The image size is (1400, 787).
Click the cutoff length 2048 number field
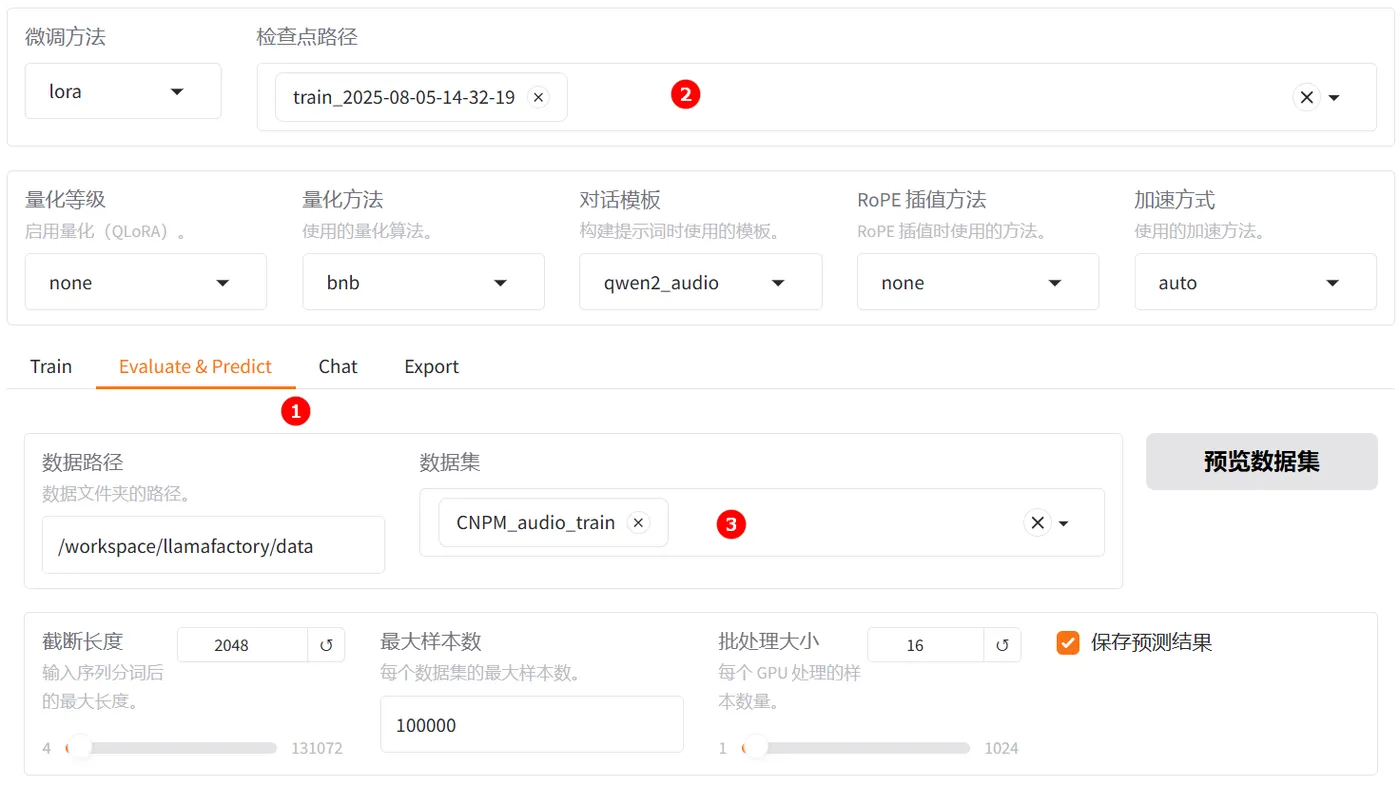(242, 645)
